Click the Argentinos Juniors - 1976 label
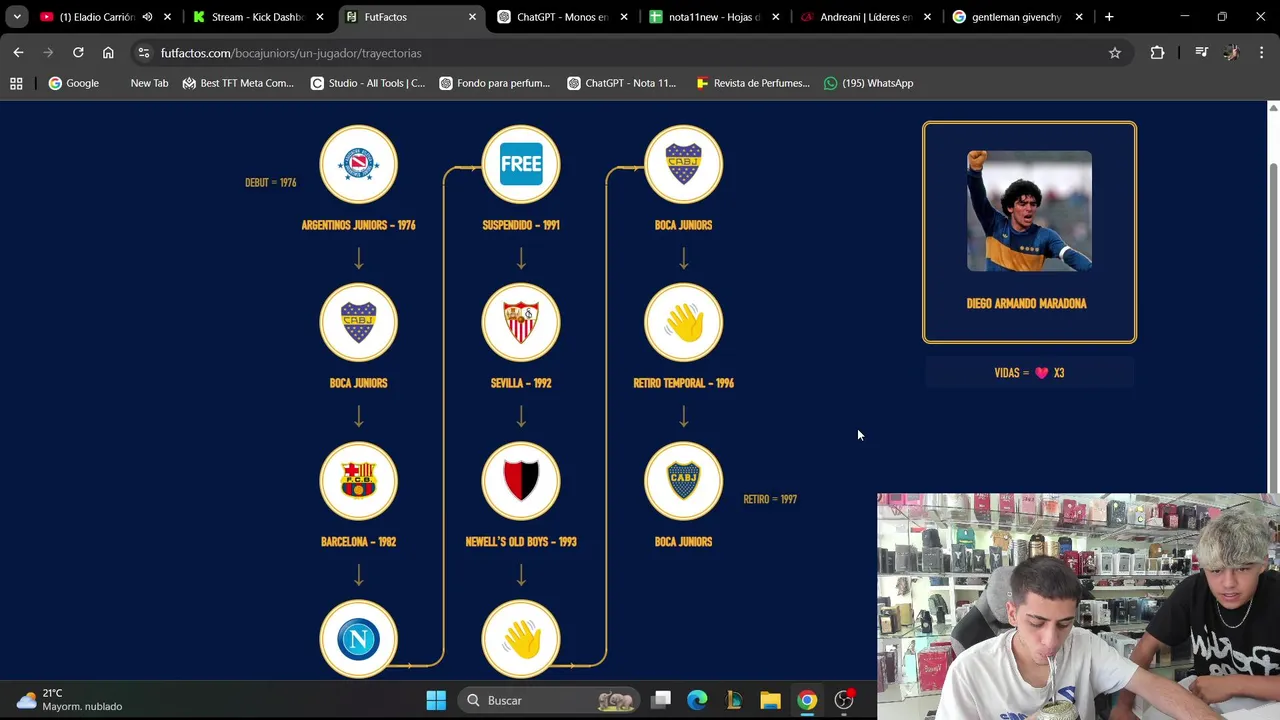The width and height of the screenshot is (1280, 720). pos(358,225)
